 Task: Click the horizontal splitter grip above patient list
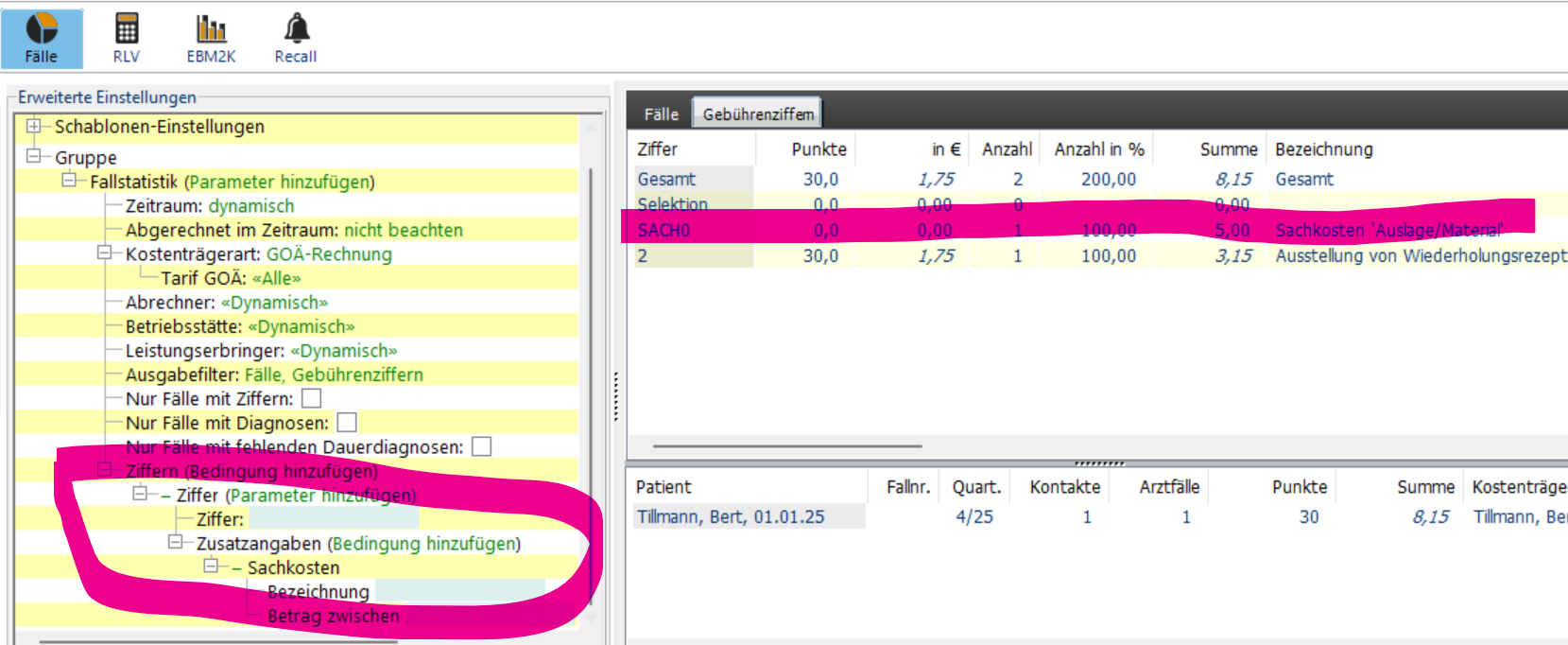tap(1098, 463)
